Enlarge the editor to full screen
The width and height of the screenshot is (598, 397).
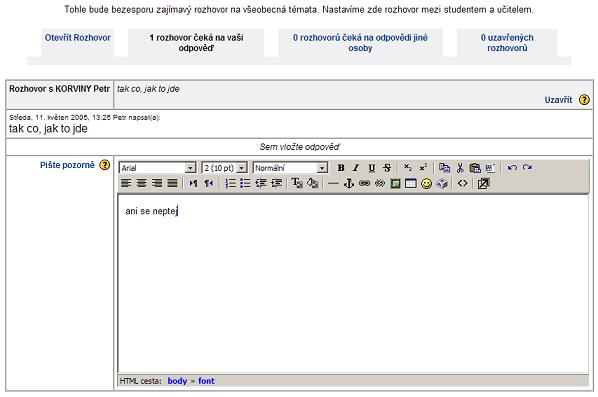(x=483, y=183)
